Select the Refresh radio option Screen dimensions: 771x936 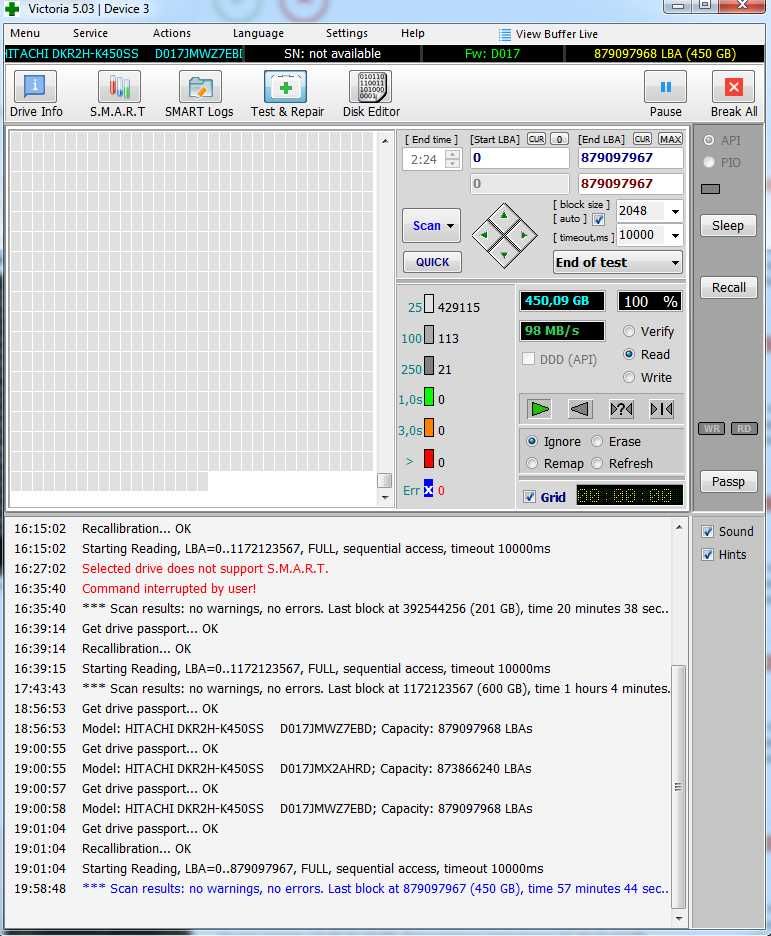(597, 463)
